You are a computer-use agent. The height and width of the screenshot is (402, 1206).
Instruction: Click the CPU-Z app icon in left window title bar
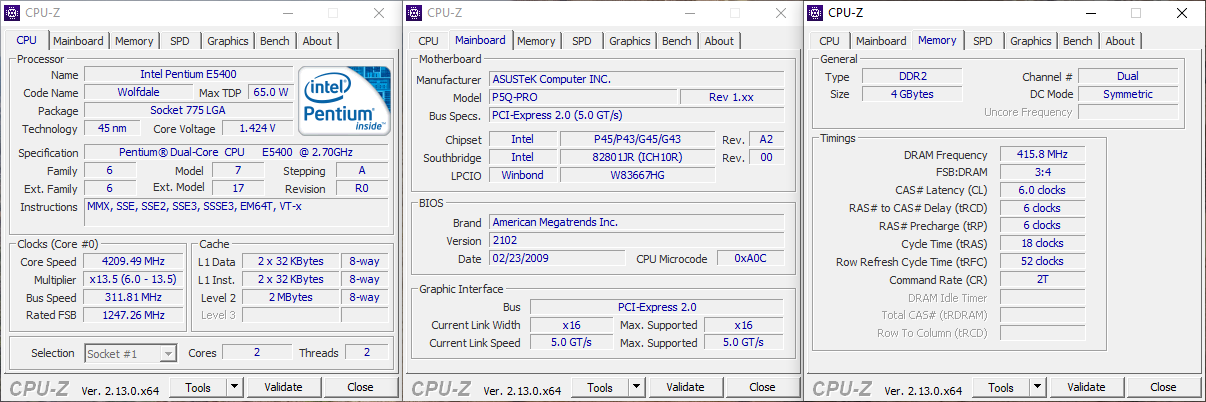tap(12, 13)
